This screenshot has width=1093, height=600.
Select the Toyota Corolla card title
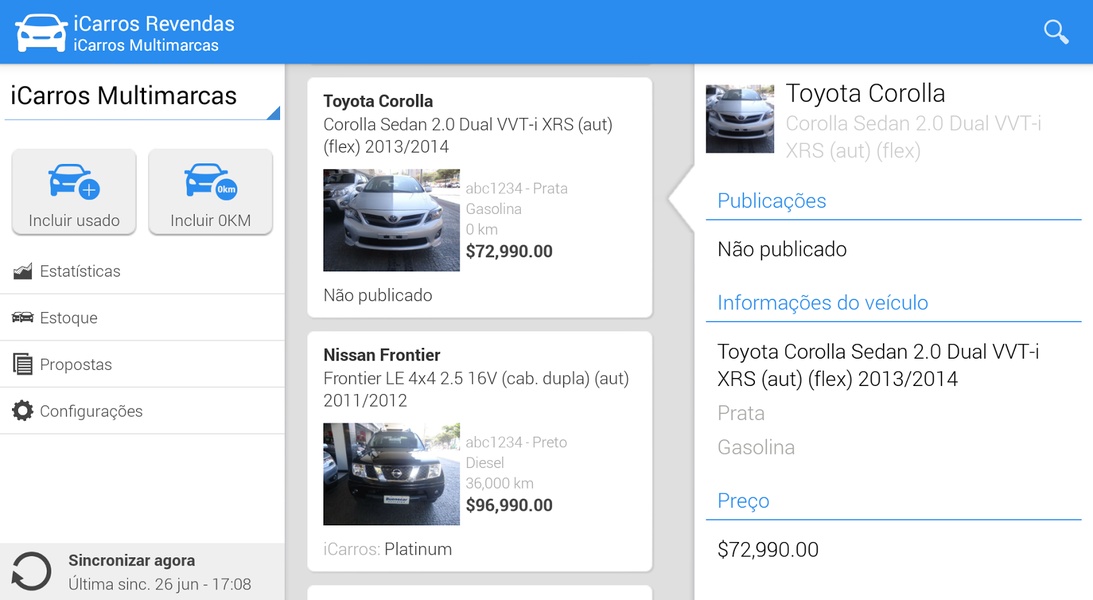click(x=378, y=101)
